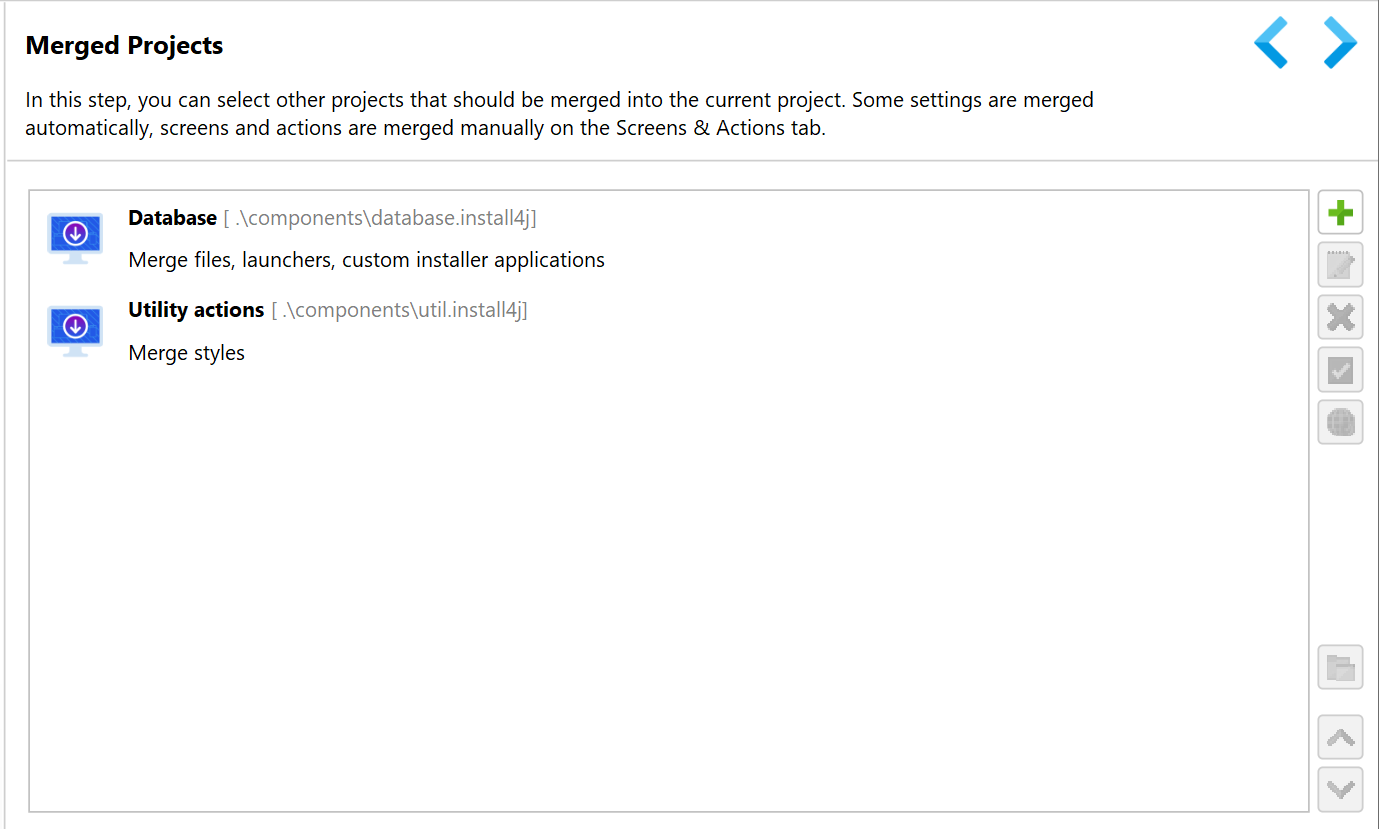Select the Database list entry title
This screenshot has height=829, width=1379.
173,218
